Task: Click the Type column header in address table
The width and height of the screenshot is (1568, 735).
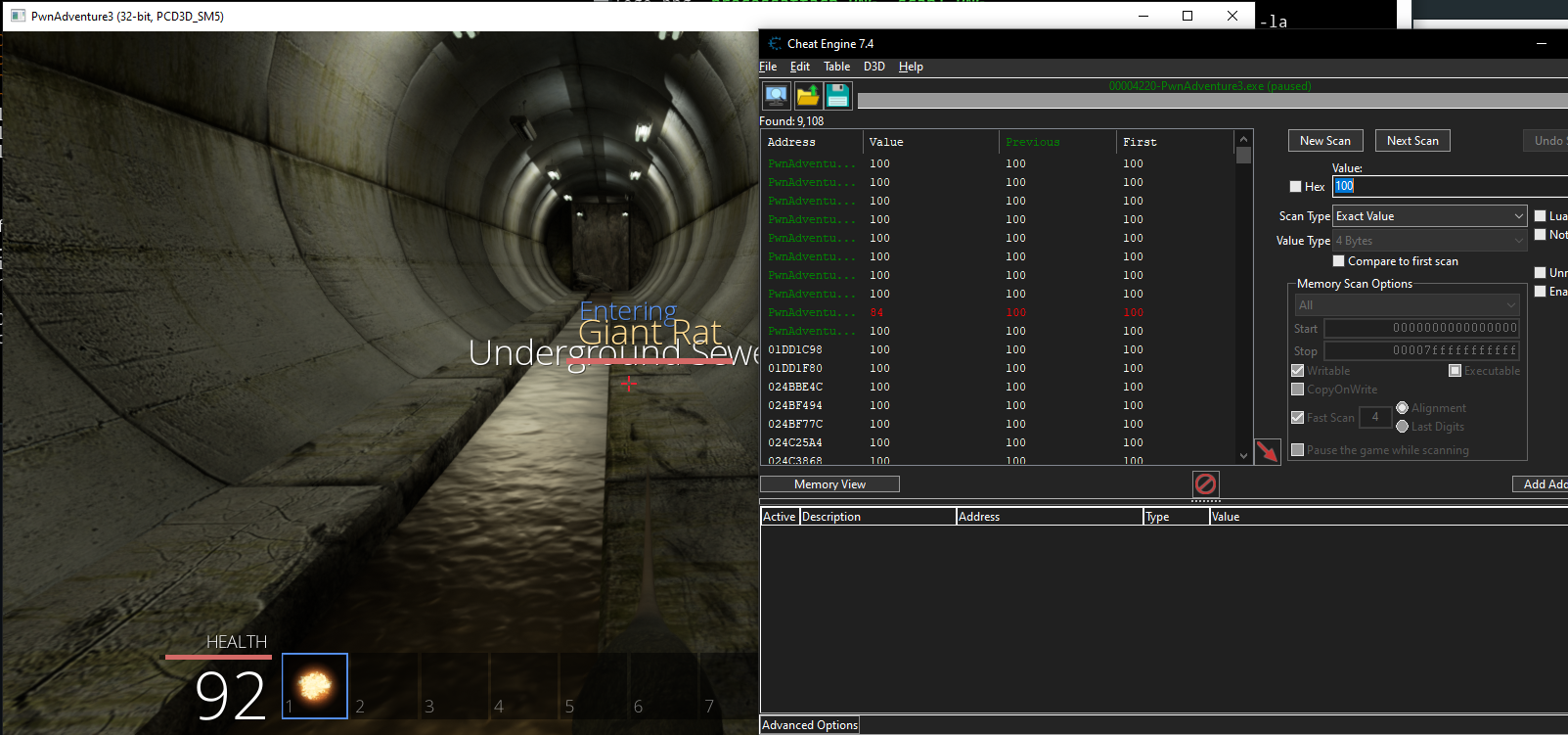Action: tap(1176, 517)
